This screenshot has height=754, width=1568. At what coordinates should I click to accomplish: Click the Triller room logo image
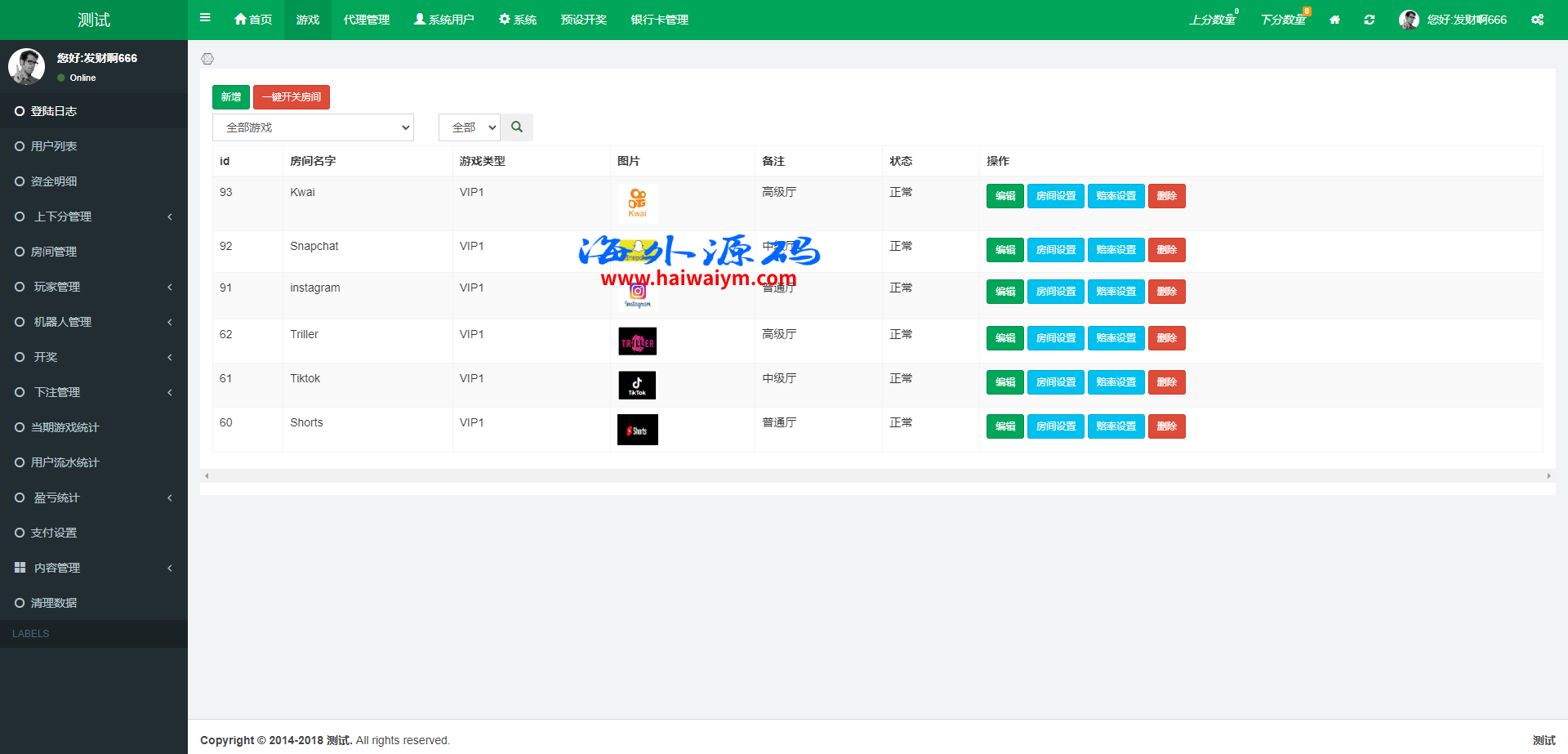637,341
